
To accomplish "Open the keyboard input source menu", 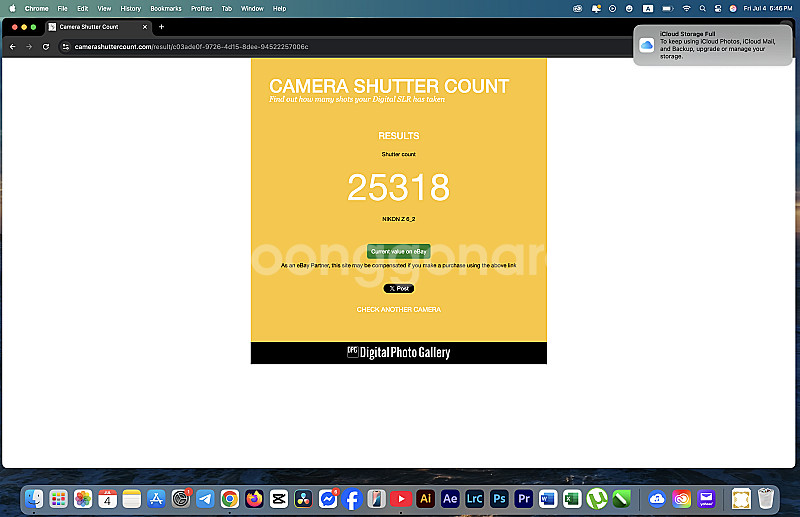I will click(x=648, y=9).
